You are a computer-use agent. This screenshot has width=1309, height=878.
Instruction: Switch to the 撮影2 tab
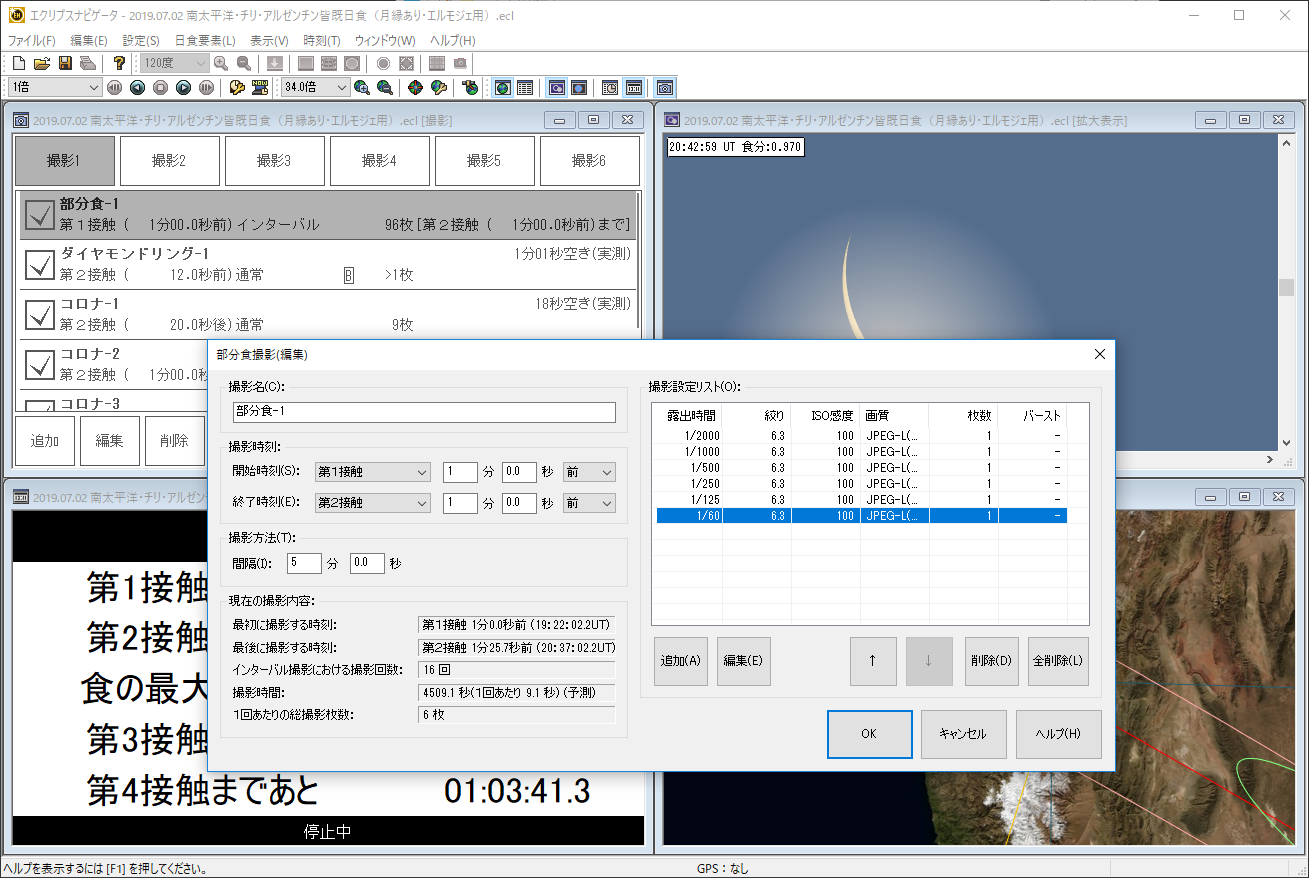coord(169,160)
